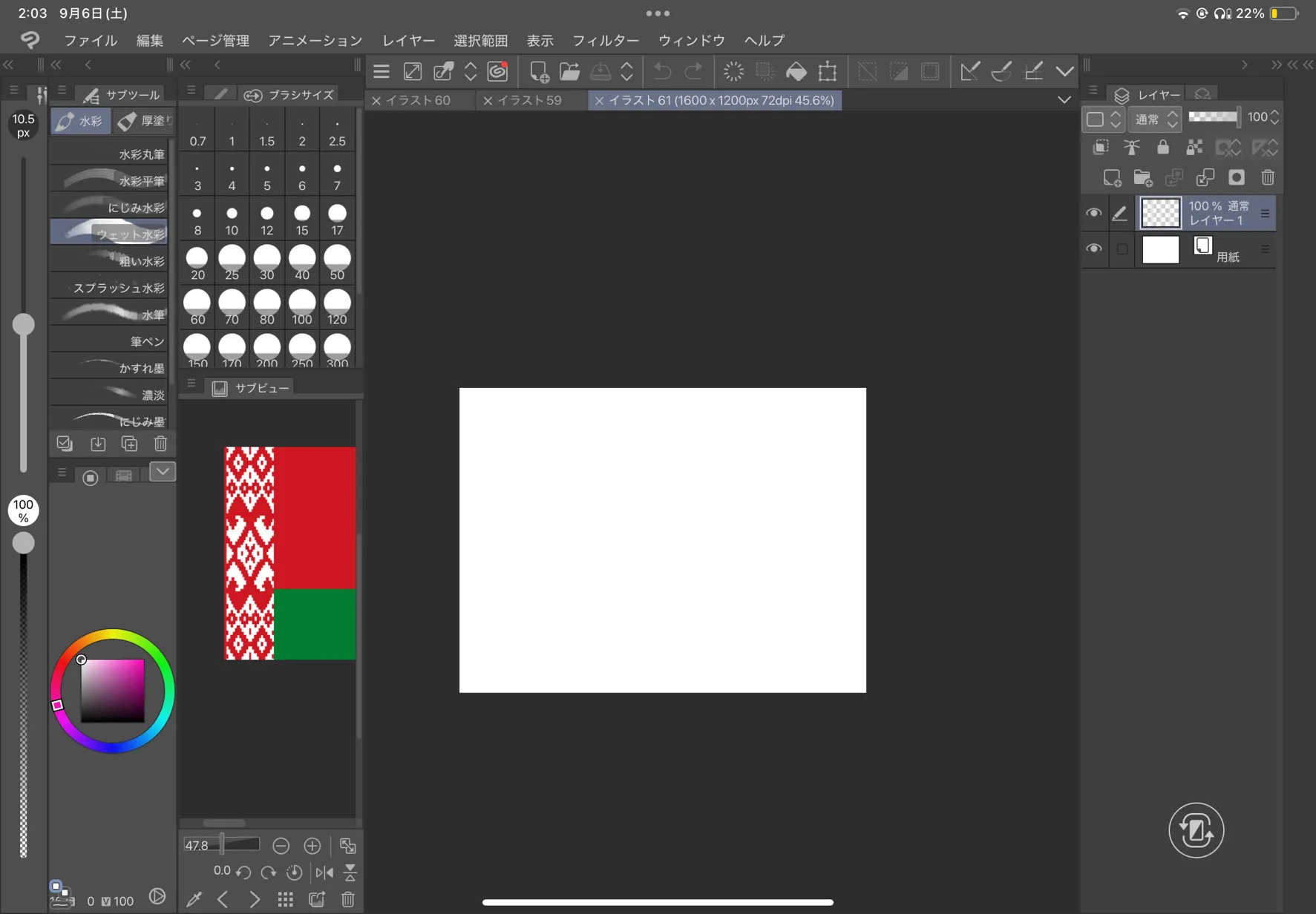Toggle clip to layer below icon
1316x914 pixels.
pyautogui.click(x=1101, y=148)
